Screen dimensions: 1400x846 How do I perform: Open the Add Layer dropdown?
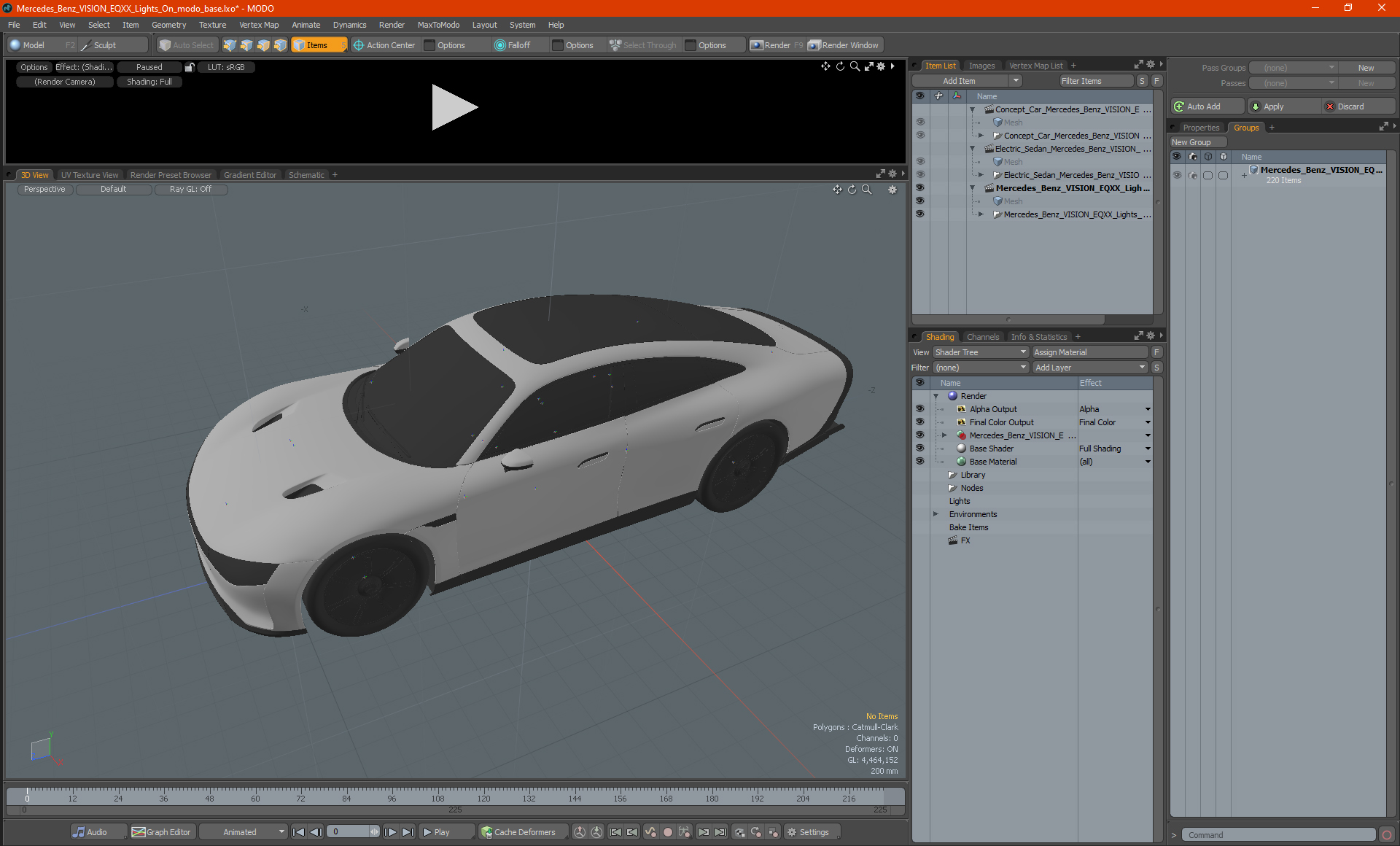click(1089, 368)
